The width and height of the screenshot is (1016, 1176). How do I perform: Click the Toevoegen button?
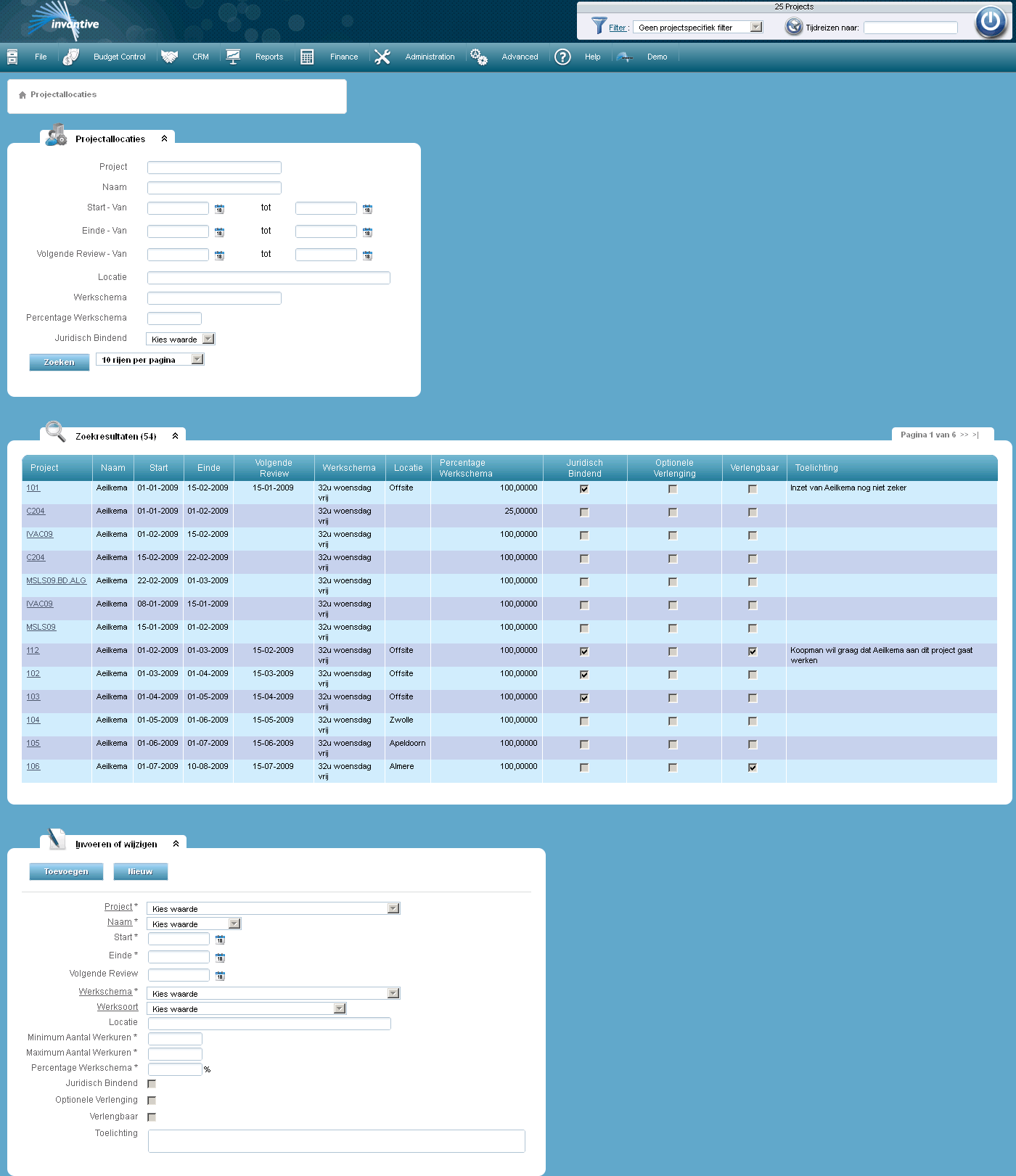(66, 871)
